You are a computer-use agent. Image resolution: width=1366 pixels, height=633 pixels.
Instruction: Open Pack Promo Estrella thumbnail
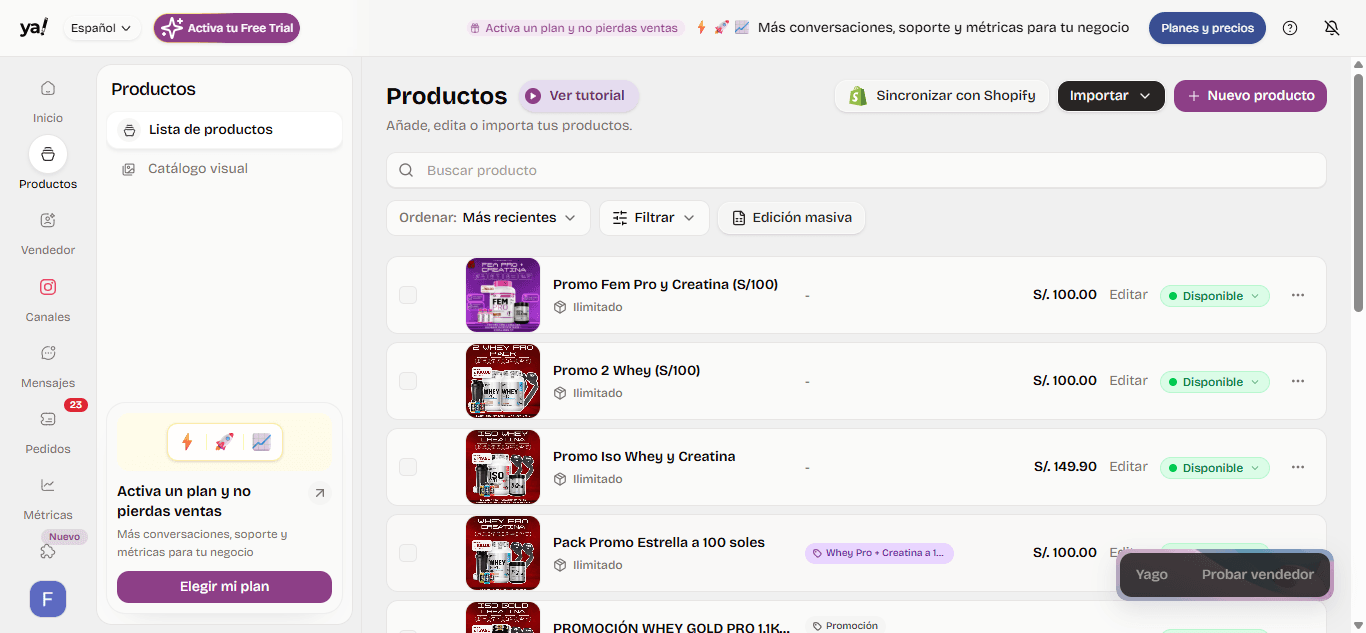pos(503,553)
